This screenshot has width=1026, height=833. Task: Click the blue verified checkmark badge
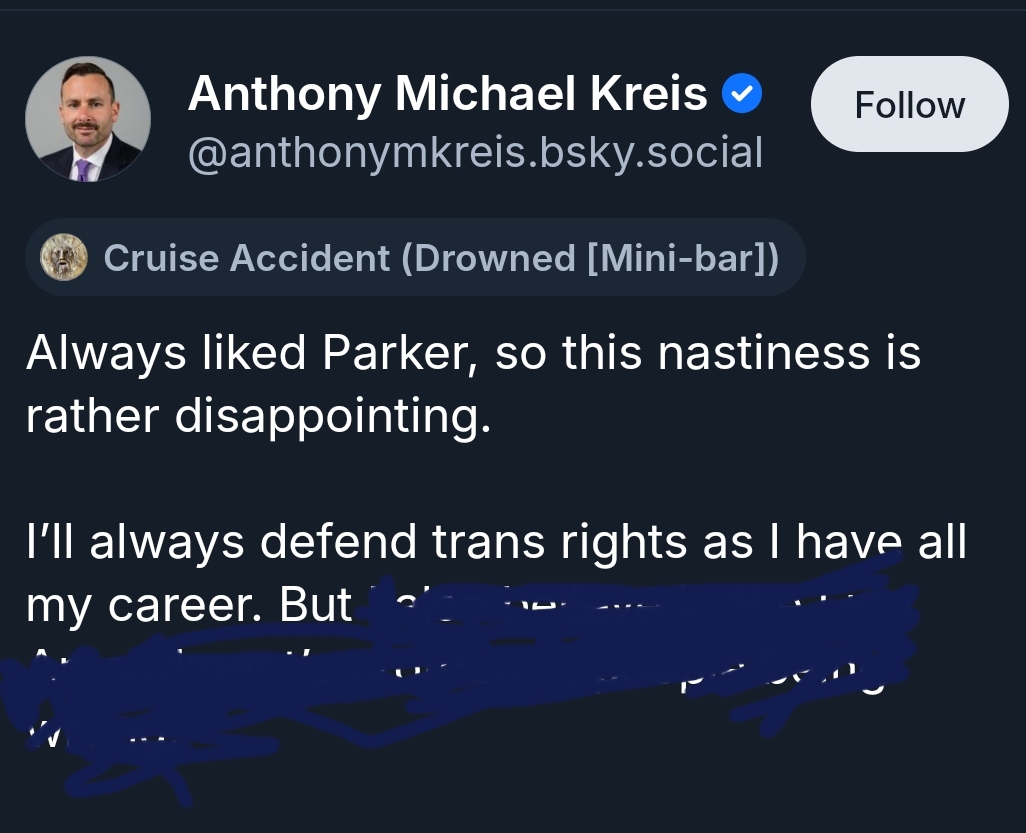(x=742, y=95)
